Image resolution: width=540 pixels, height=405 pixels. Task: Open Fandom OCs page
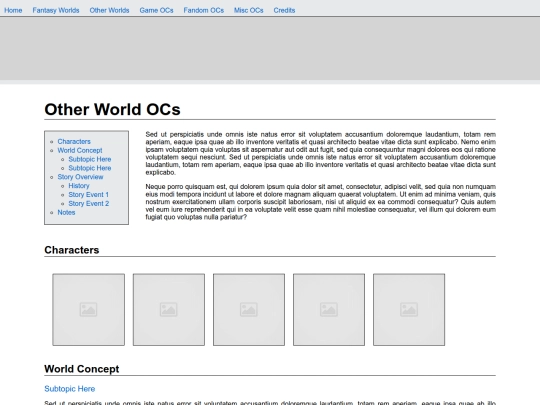[x=204, y=10]
